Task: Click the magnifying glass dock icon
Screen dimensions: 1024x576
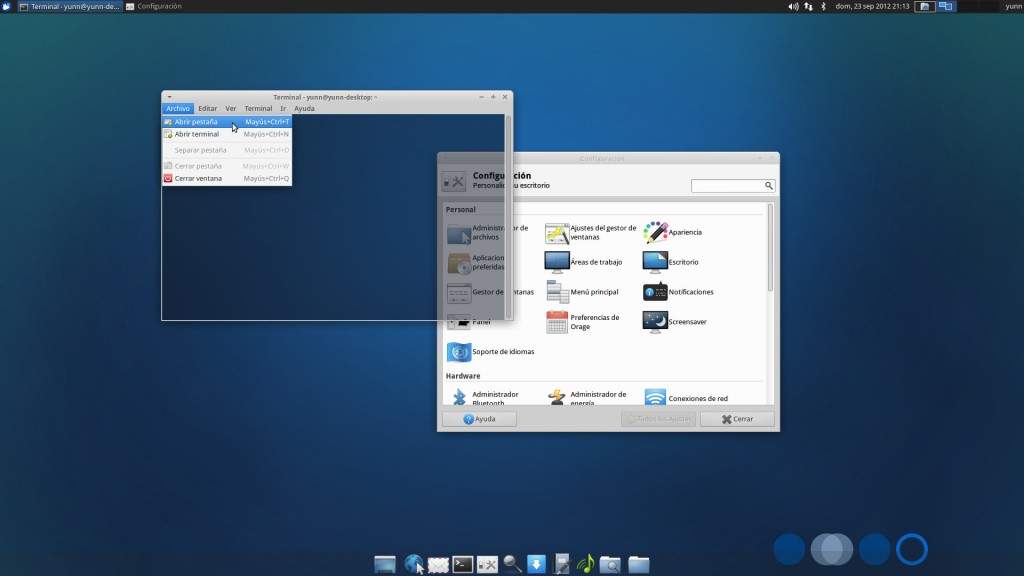Action: [x=512, y=564]
